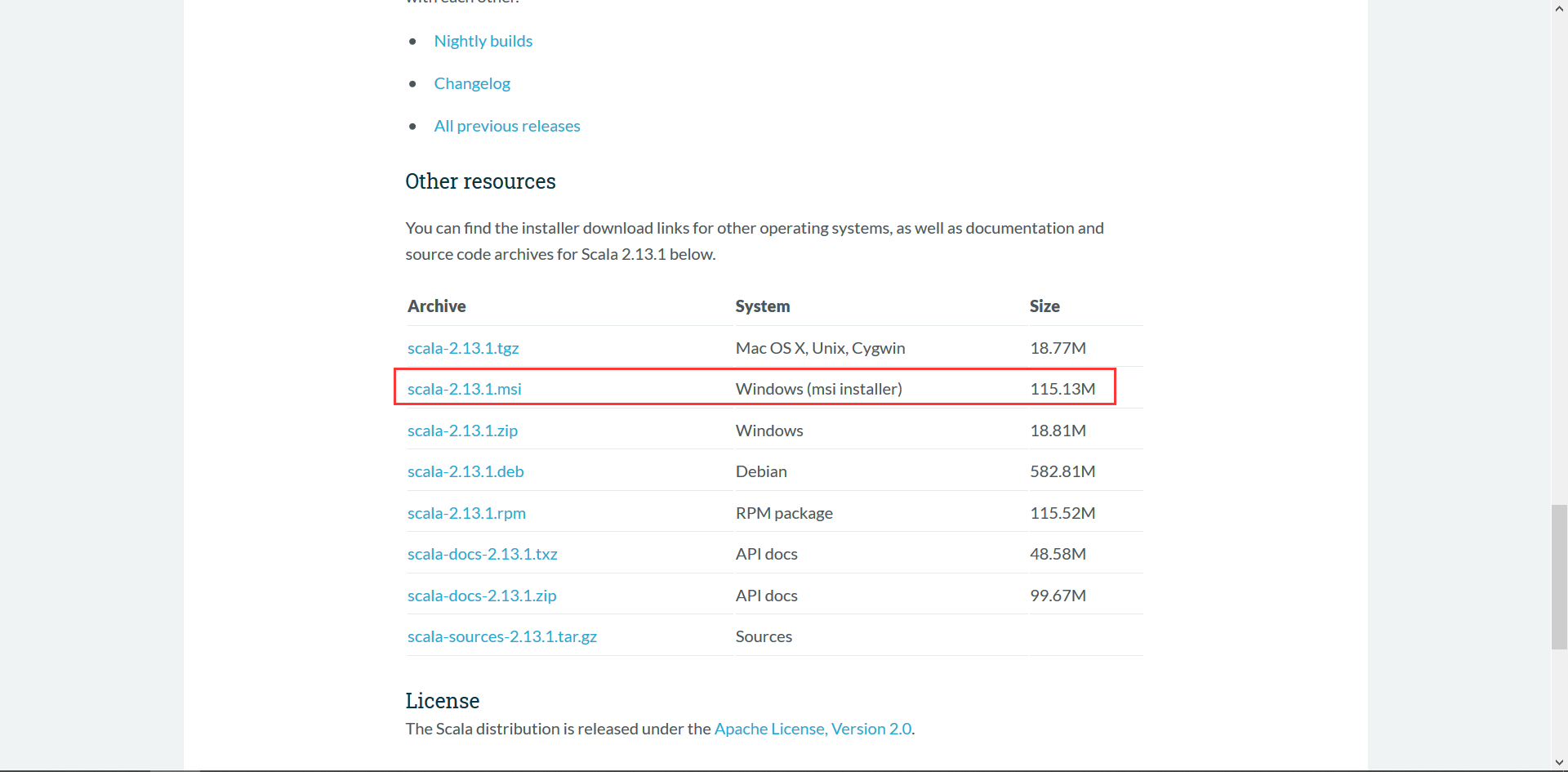Image resolution: width=1568 pixels, height=772 pixels.
Task: Click the Size column header
Action: 1045,306
